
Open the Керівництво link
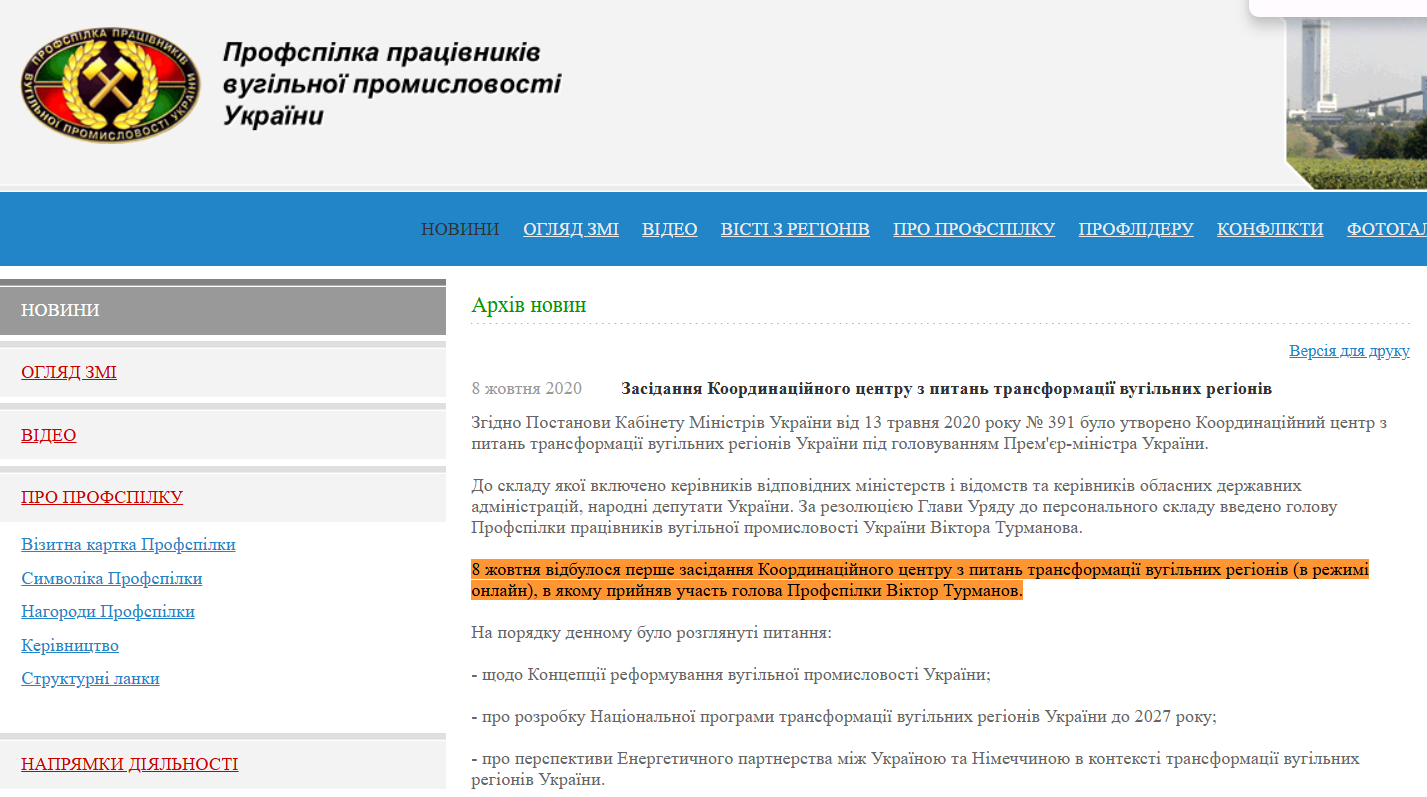click(70, 645)
